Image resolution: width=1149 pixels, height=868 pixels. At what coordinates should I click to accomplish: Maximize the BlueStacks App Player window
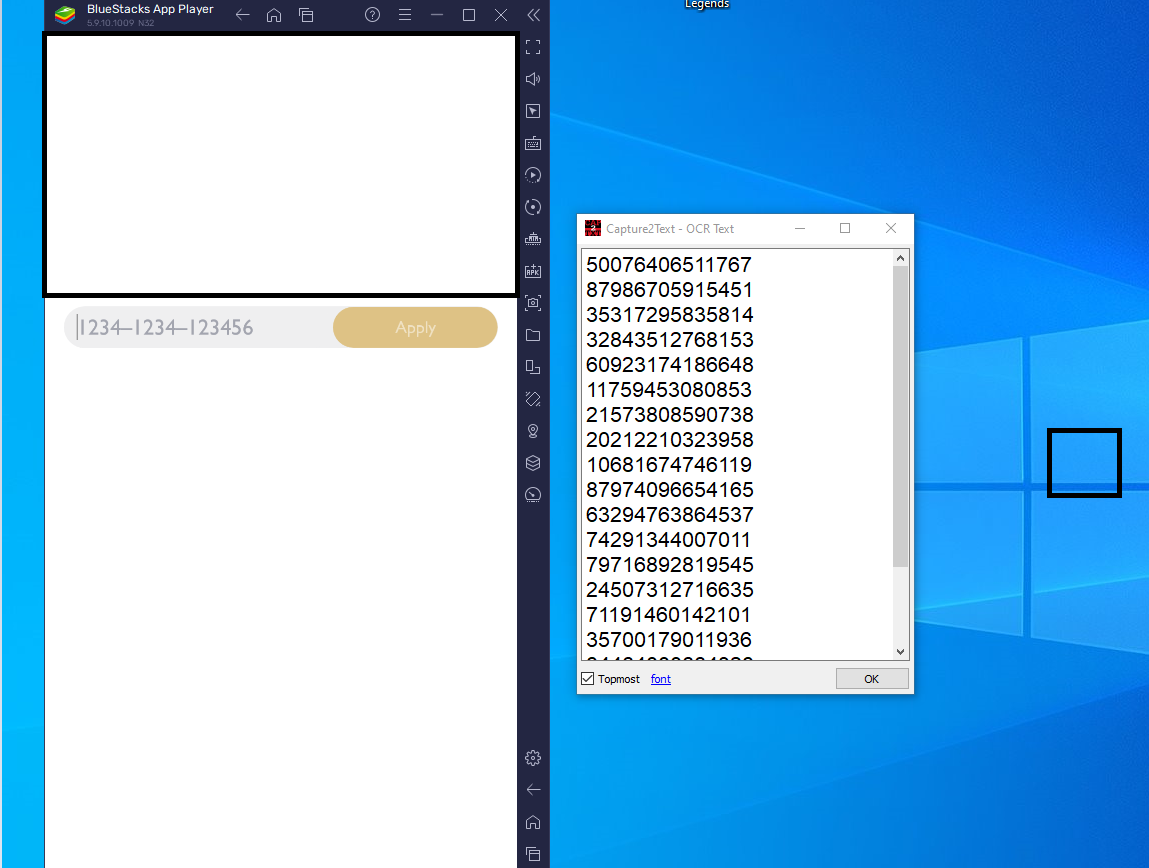click(x=469, y=15)
